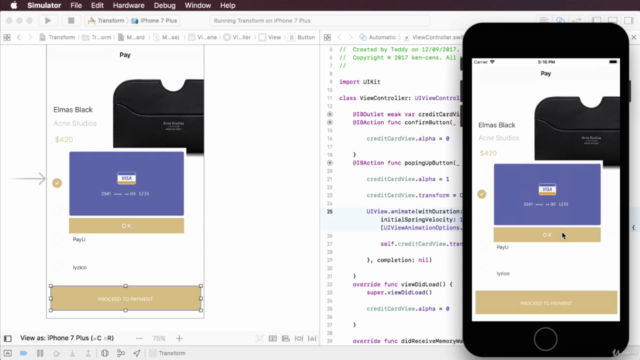
Task: Open the Vi...ene scene breadcrumb
Action: tap(203, 37)
